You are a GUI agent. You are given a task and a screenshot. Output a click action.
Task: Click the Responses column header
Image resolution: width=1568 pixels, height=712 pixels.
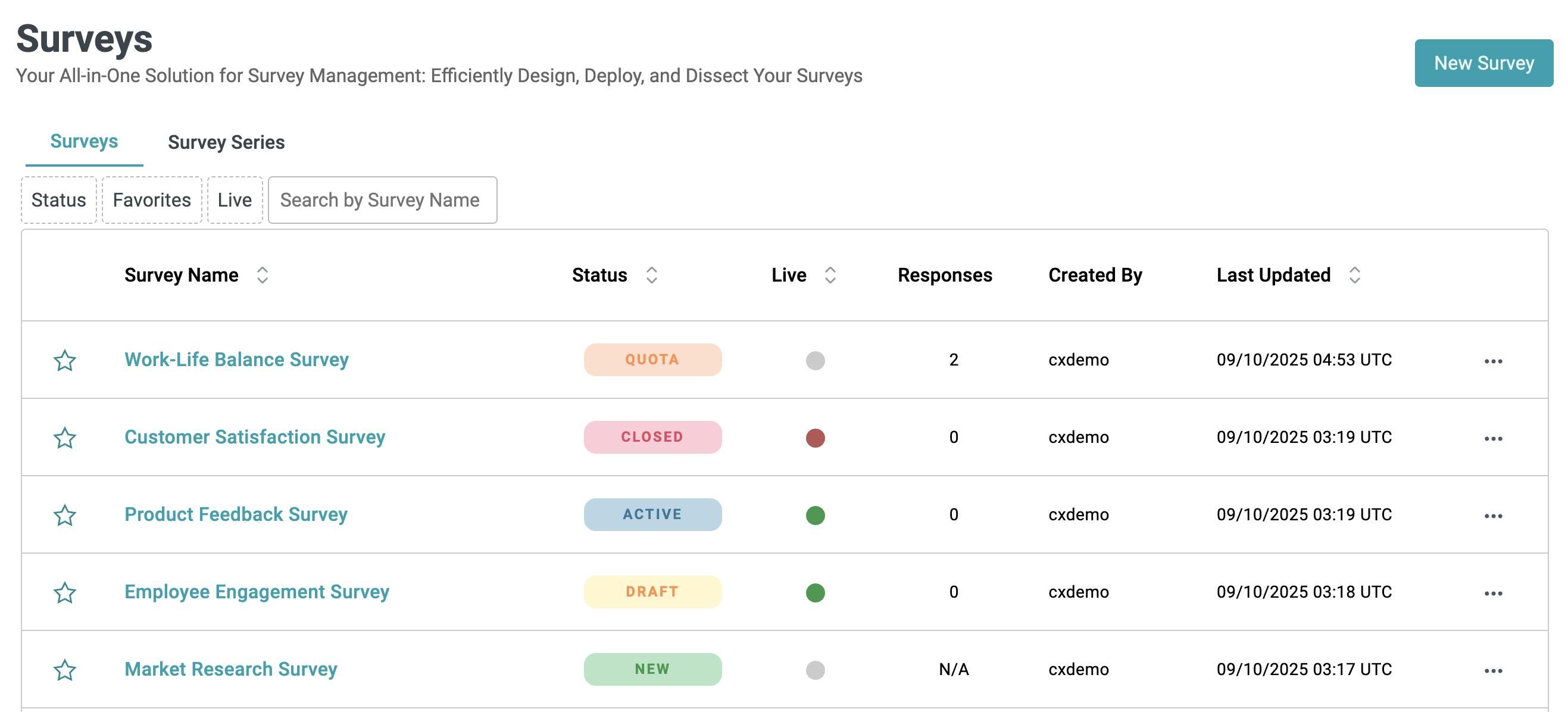point(945,275)
